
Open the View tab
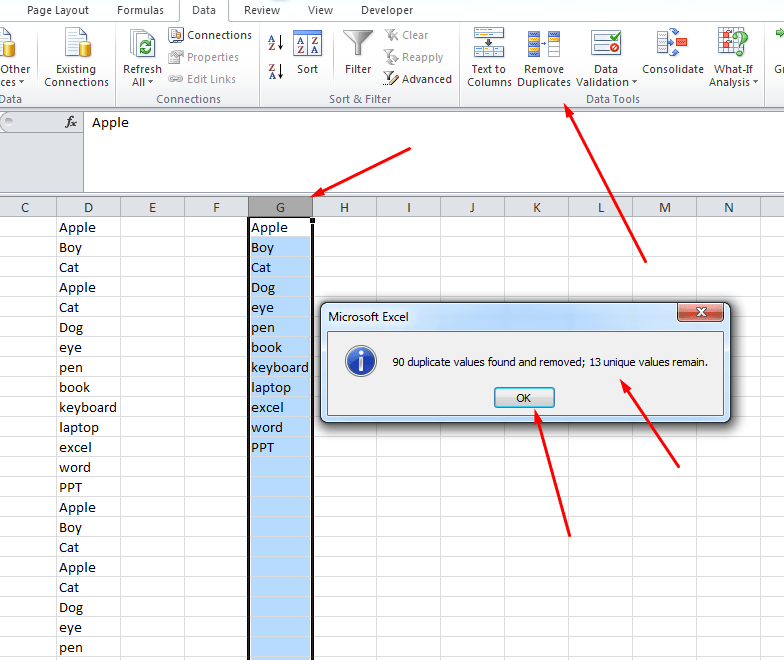[x=320, y=10]
